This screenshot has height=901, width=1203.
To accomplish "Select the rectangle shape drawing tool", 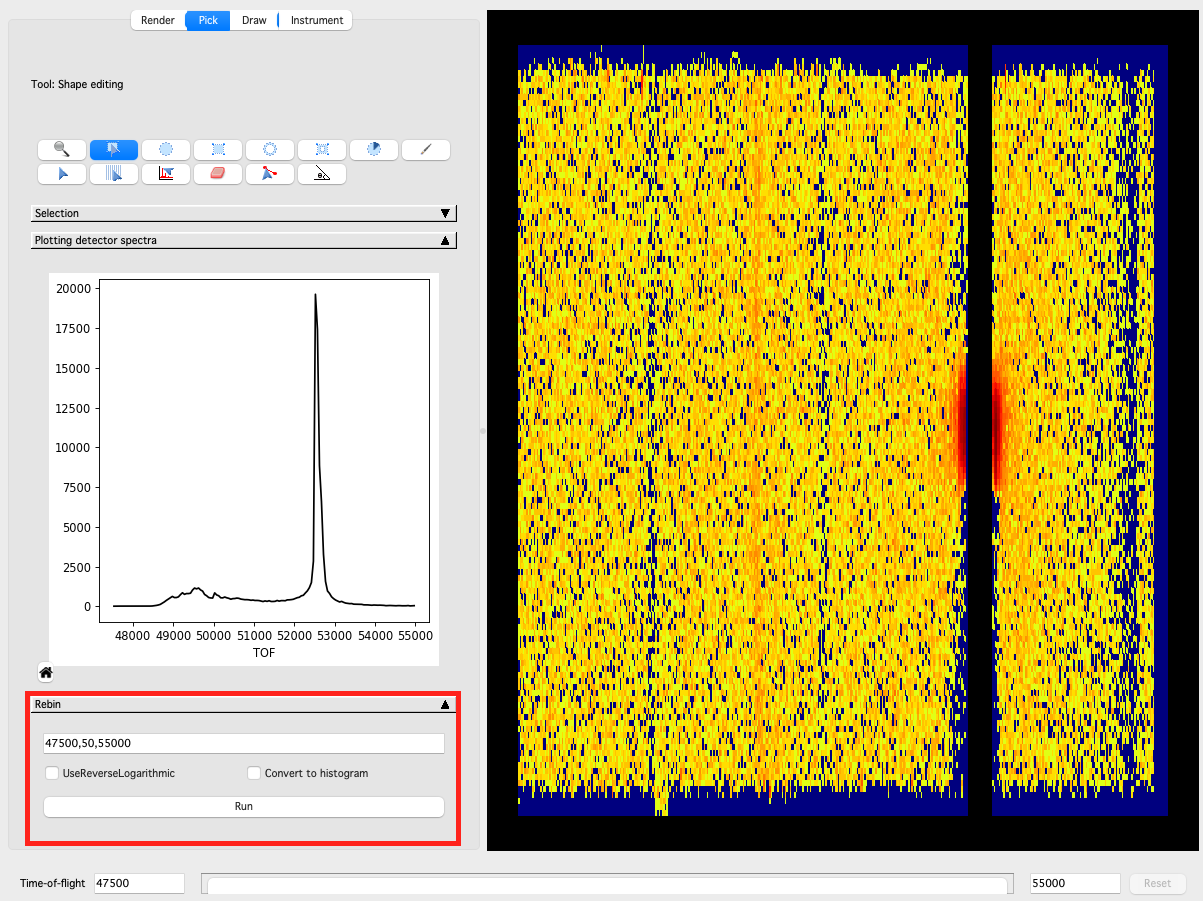I will tap(218, 150).
